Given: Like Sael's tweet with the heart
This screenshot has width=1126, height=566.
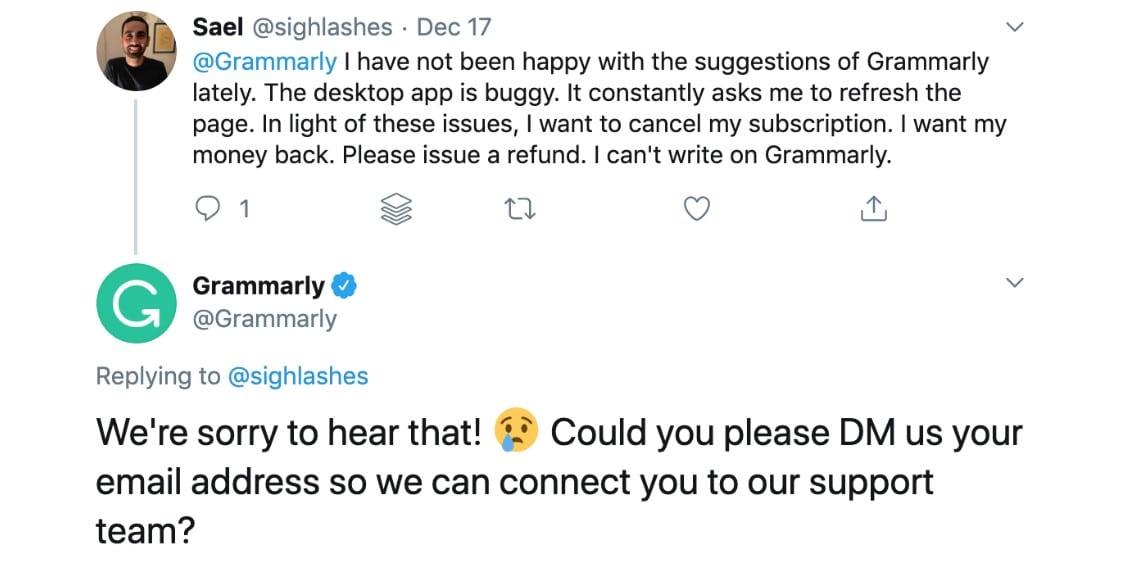Looking at the screenshot, I should [x=696, y=208].
